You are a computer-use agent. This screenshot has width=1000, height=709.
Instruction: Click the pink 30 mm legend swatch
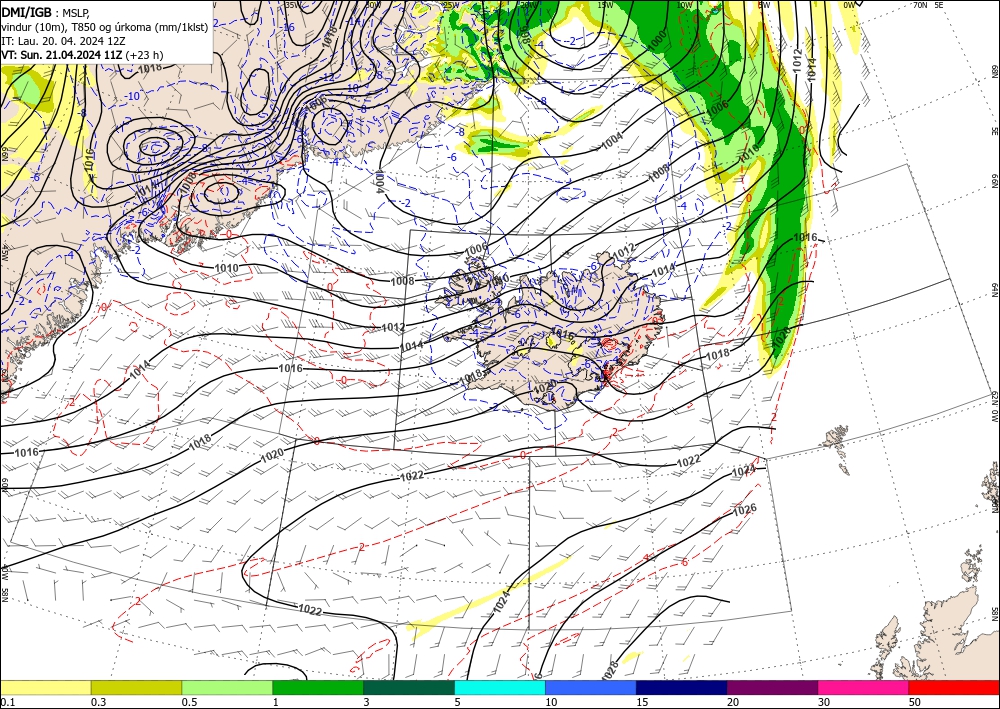tap(864, 687)
